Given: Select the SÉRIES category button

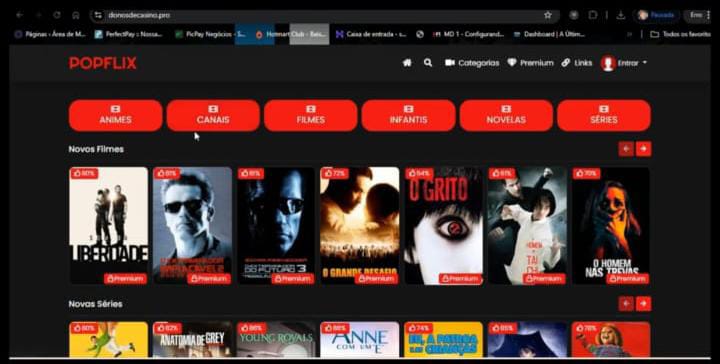Looking at the screenshot, I should coord(604,115).
